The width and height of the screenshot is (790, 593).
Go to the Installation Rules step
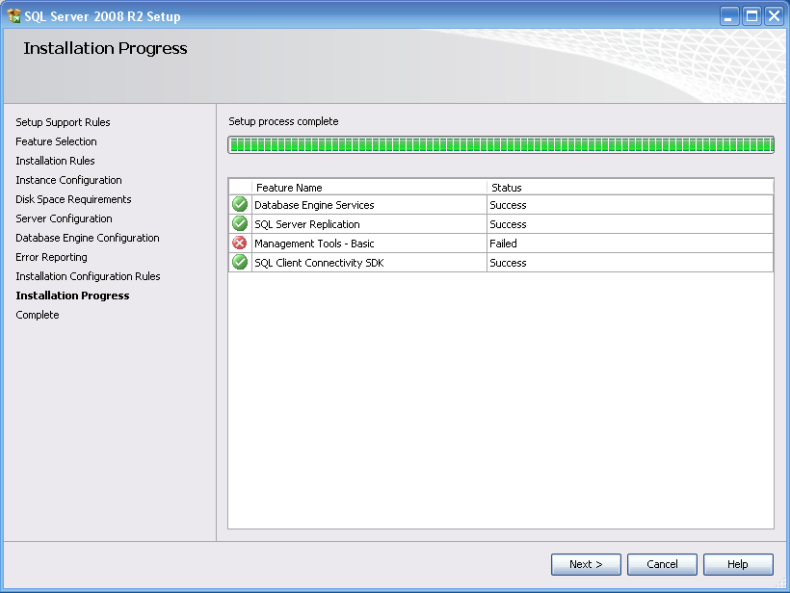pyautogui.click(x=55, y=161)
